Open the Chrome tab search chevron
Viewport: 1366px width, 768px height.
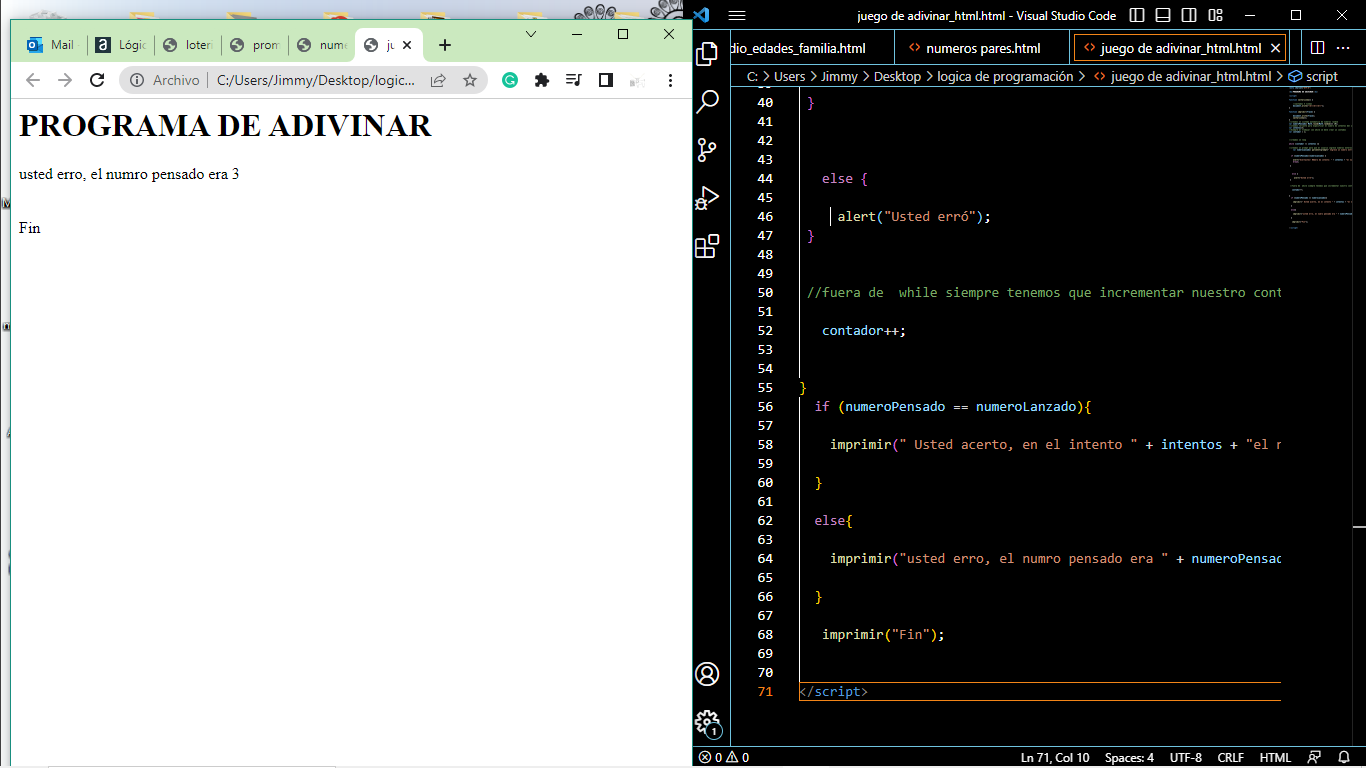pyautogui.click(x=531, y=34)
